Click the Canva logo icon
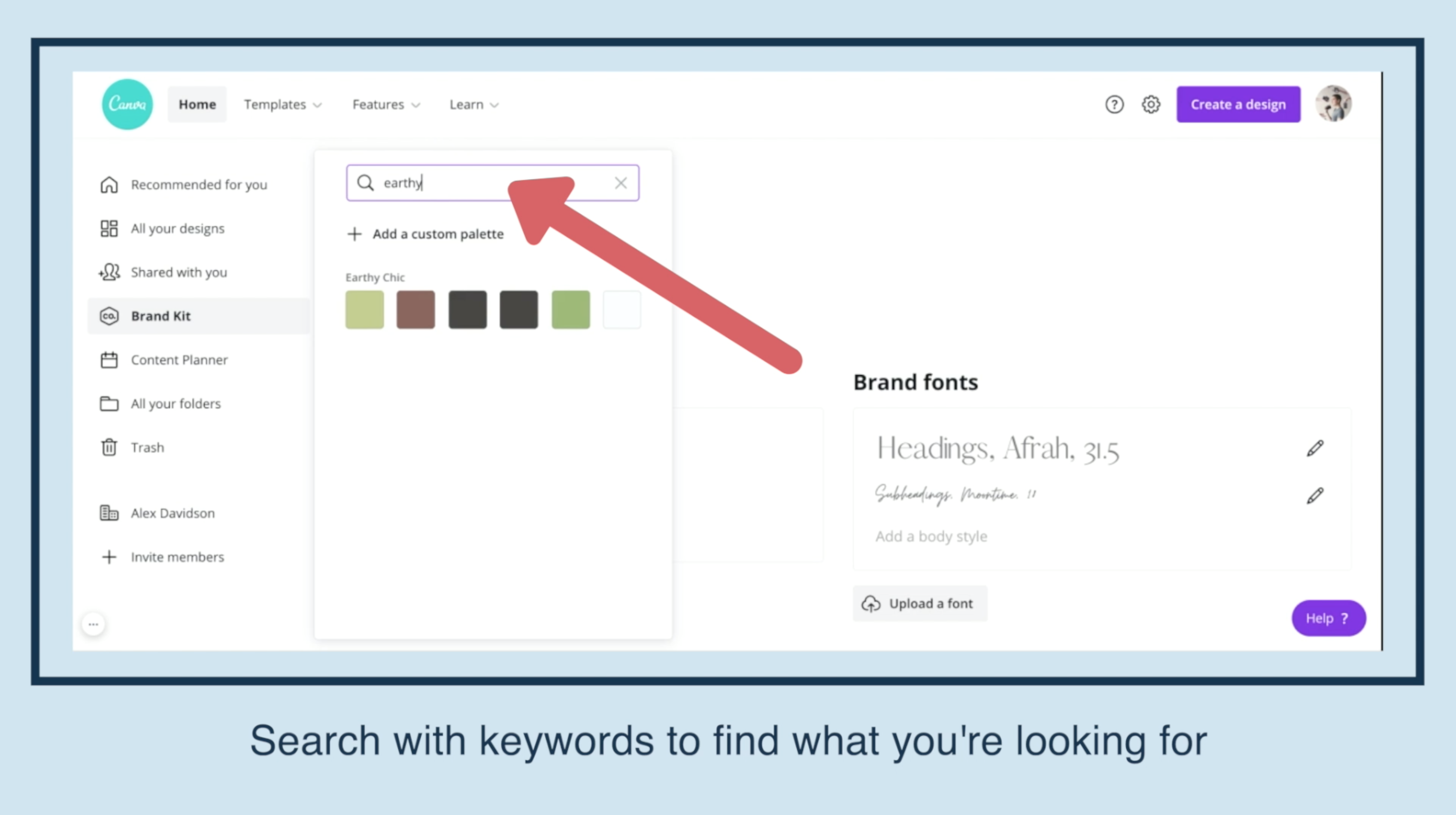This screenshot has width=1456, height=815. point(127,104)
